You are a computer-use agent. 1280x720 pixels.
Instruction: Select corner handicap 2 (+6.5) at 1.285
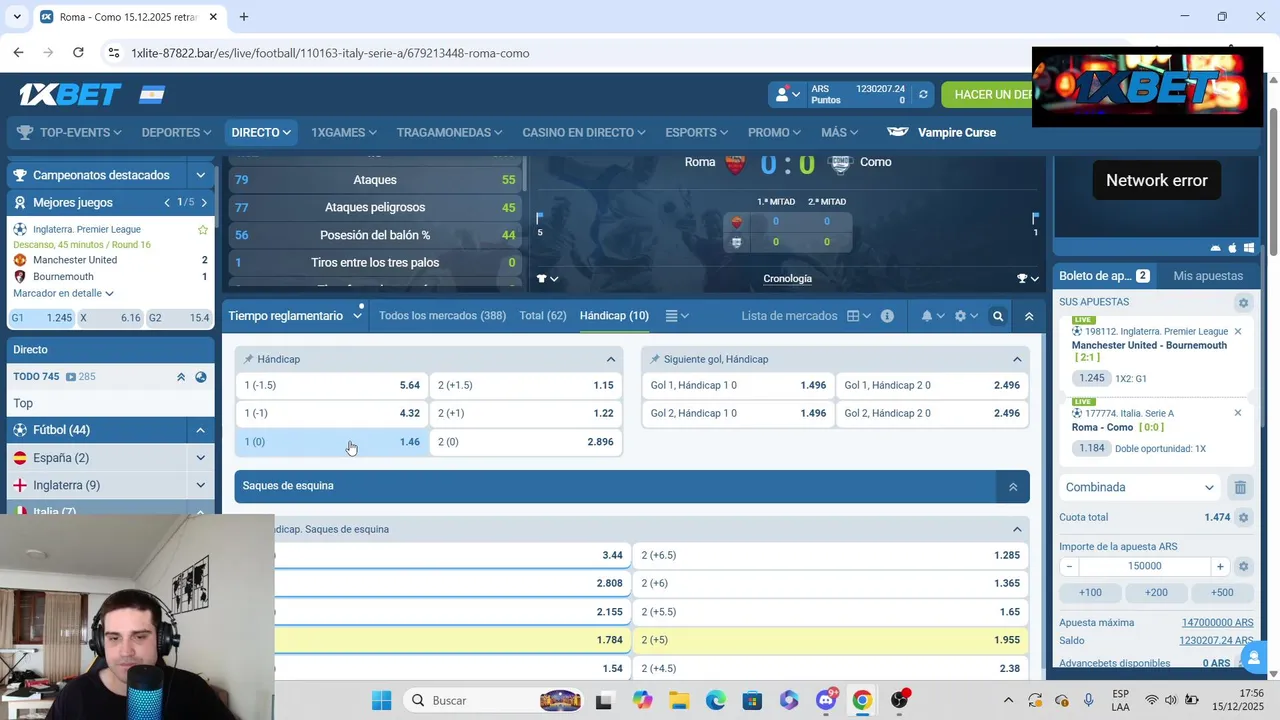point(831,555)
